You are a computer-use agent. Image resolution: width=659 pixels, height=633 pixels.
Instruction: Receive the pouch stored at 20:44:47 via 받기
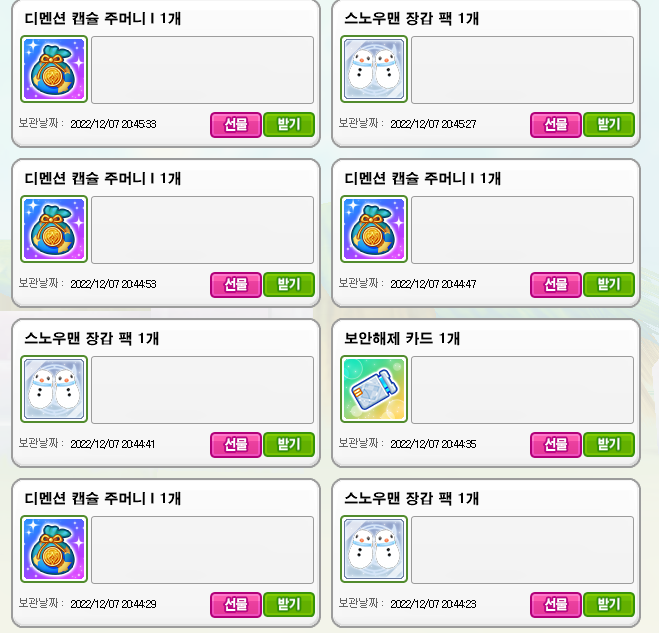click(x=609, y=285)
